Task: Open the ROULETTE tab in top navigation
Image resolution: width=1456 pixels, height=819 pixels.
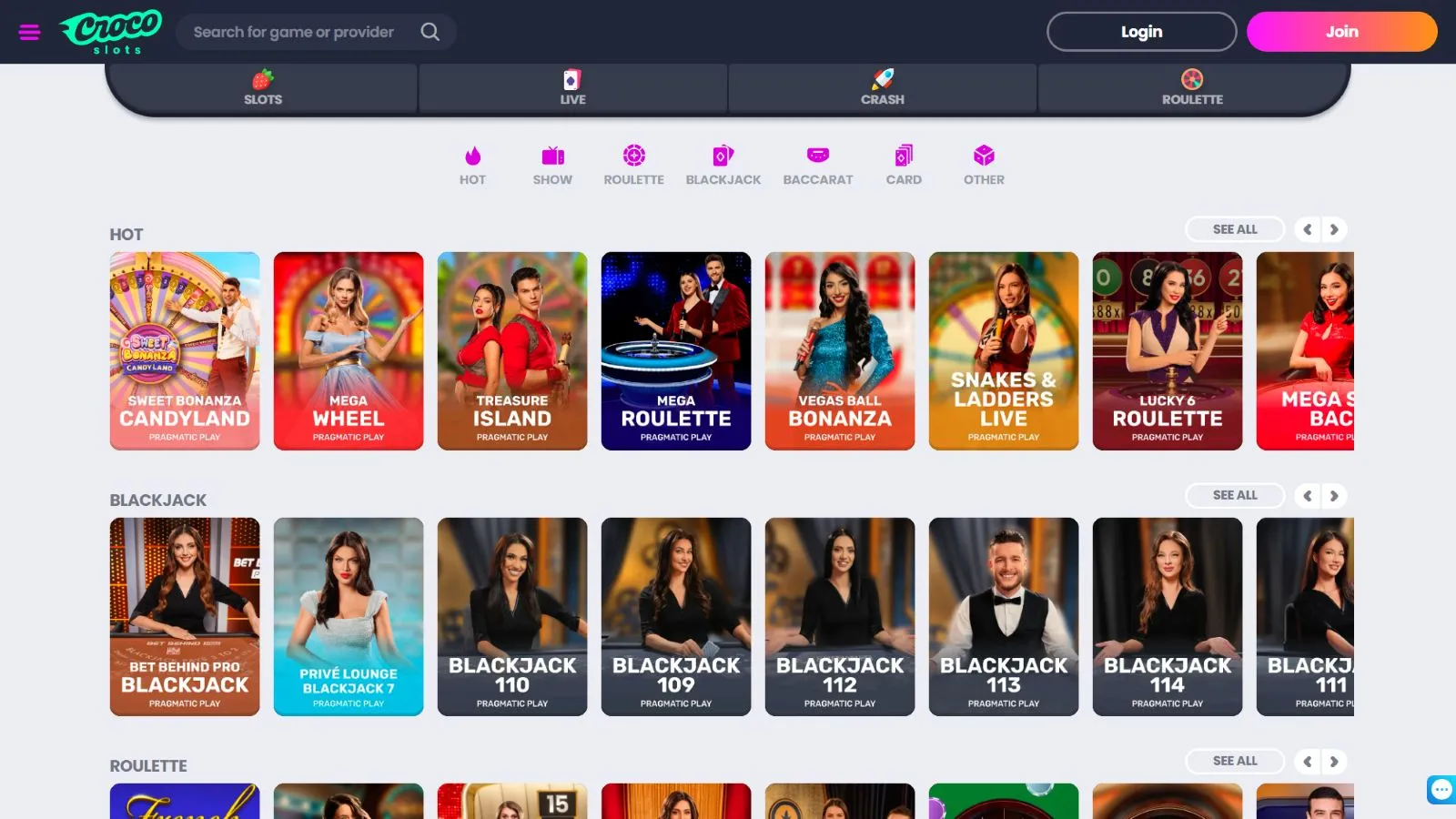Action: point(1192,87)
